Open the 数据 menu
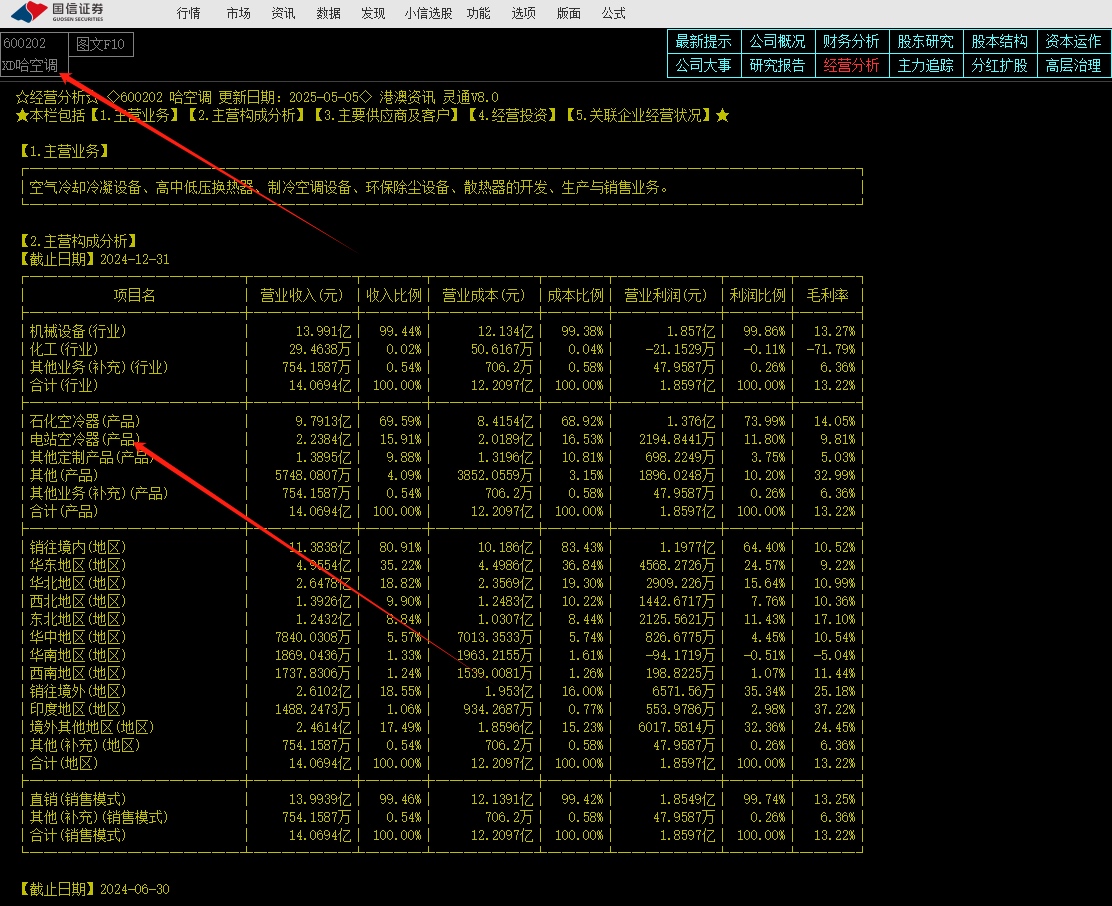 [328, 13]
